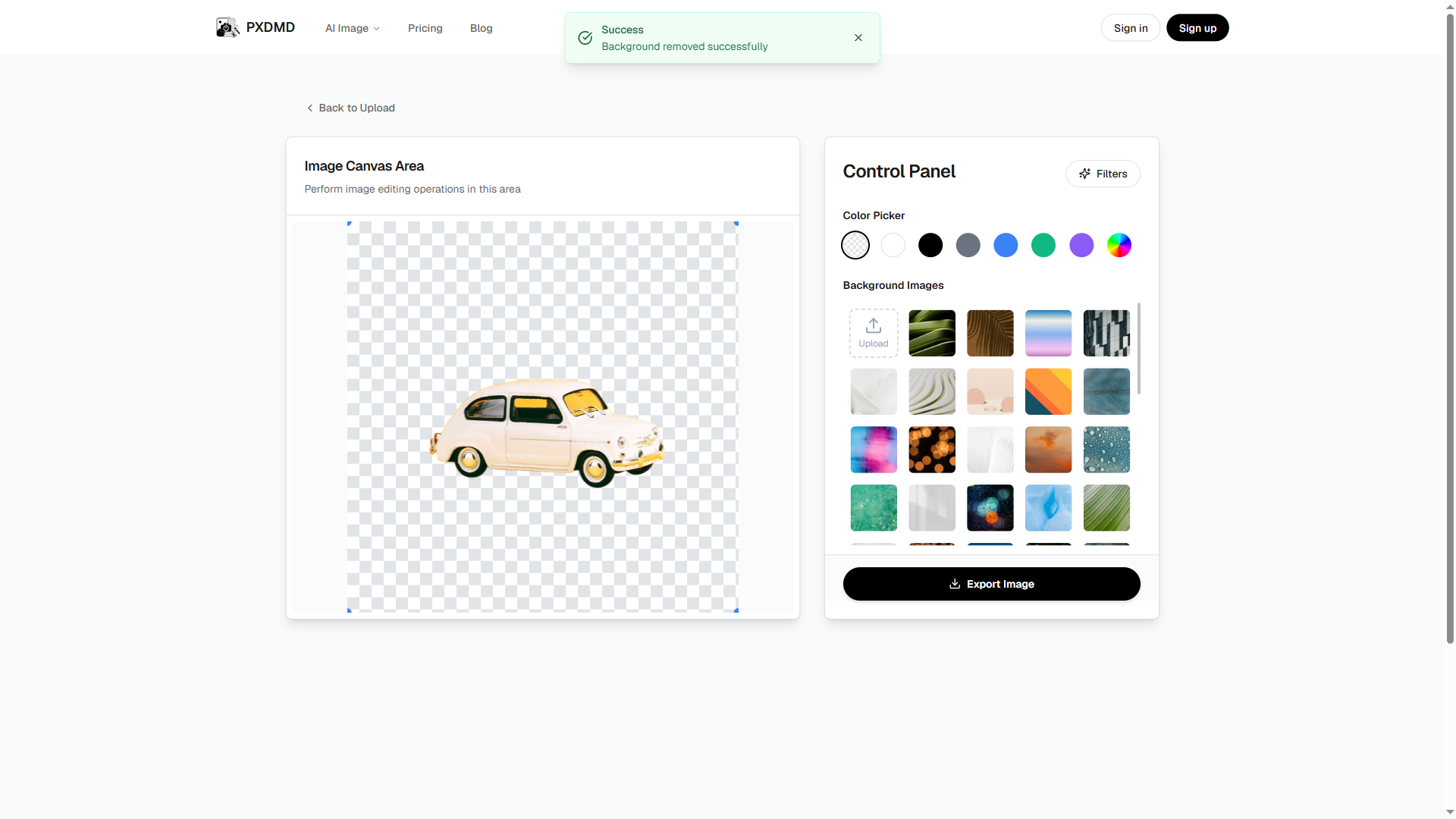
Task: Select the green palm leaf background
Action: 1107,508
